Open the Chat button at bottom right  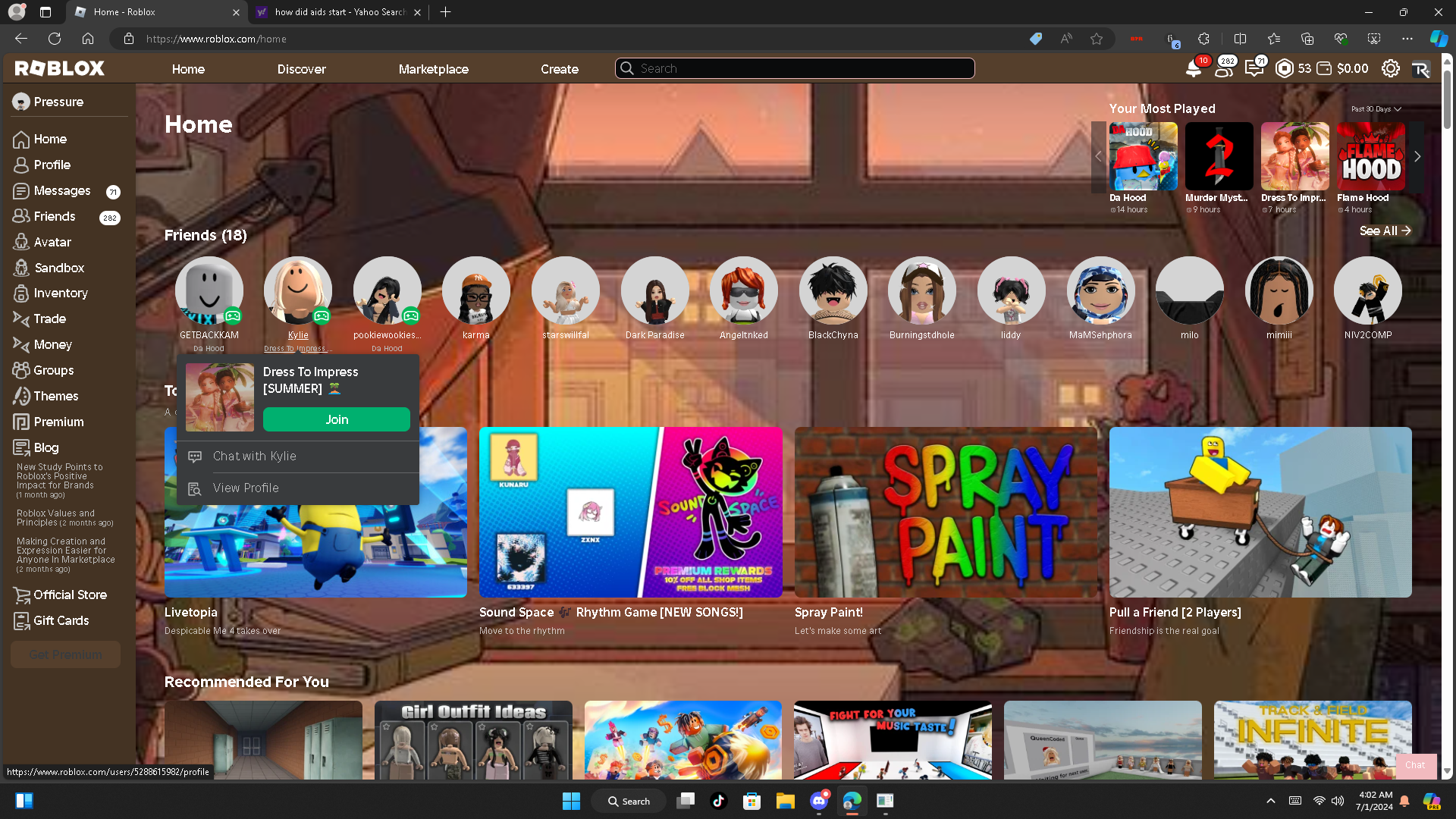click(1415, 765)
